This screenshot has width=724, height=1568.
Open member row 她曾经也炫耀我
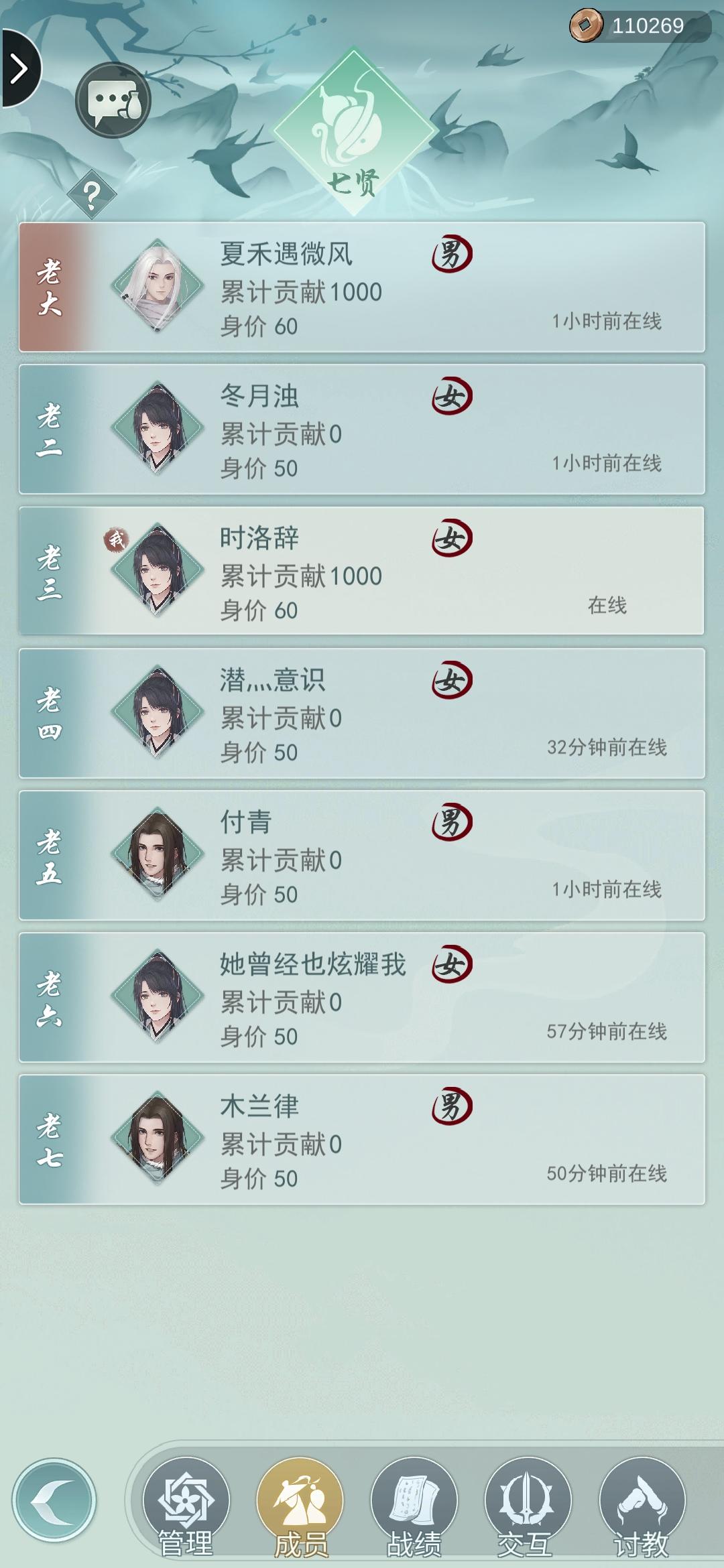[x=362, y=997]
